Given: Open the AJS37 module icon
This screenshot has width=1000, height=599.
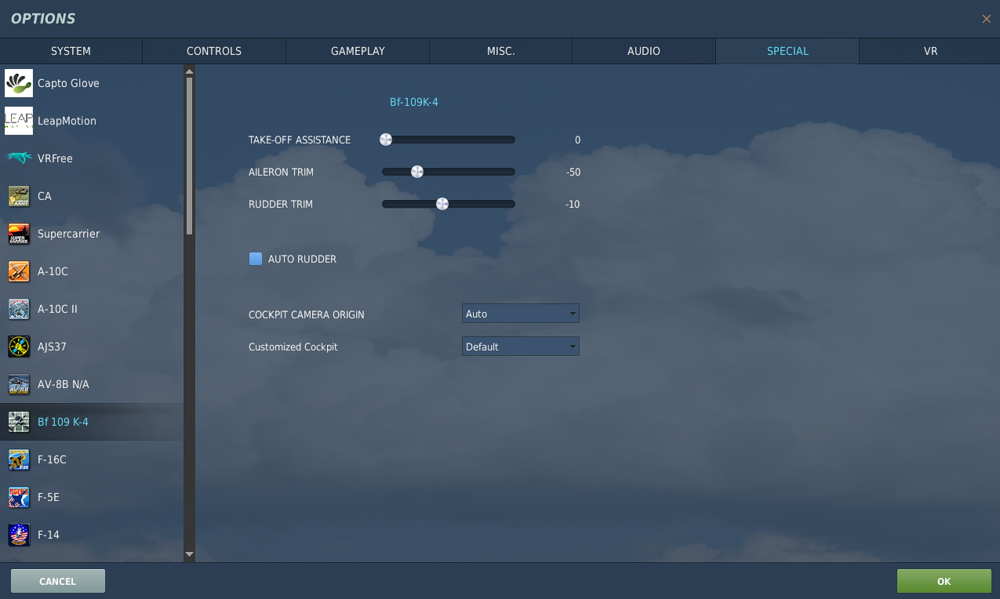Looking at the screenshot, I should tap(18, 346).
